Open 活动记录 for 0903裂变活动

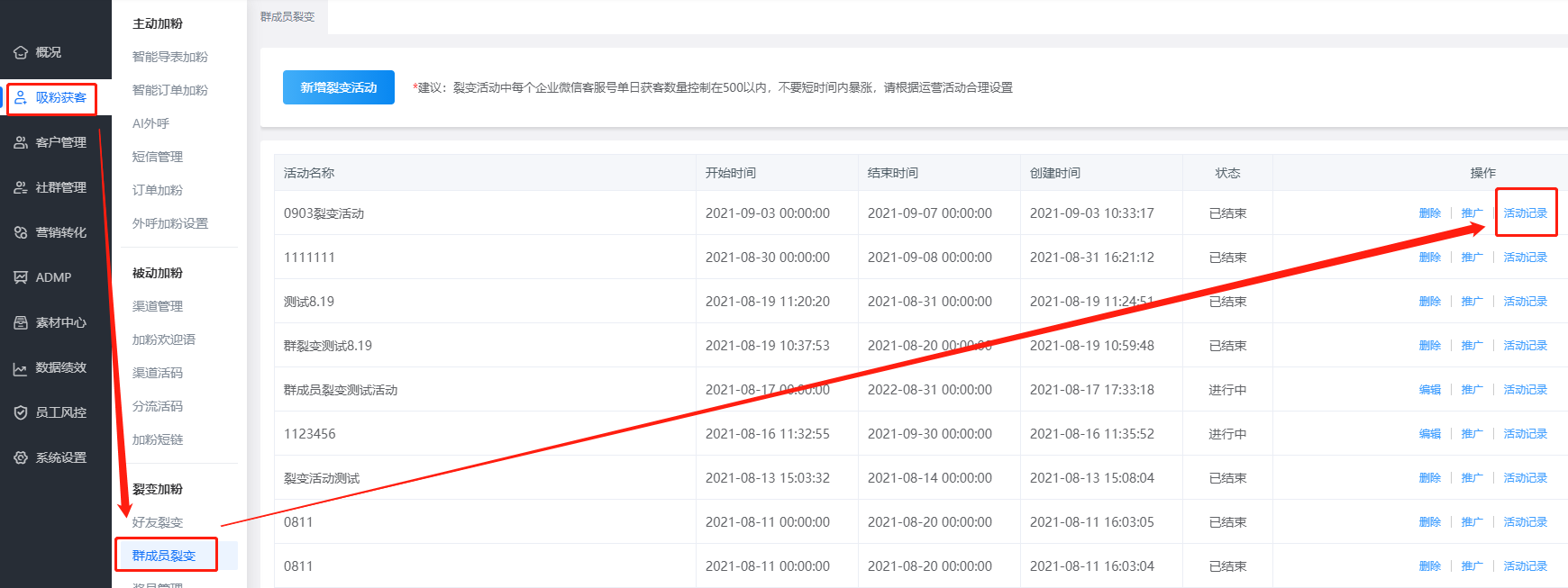(x=1525, y=213)
